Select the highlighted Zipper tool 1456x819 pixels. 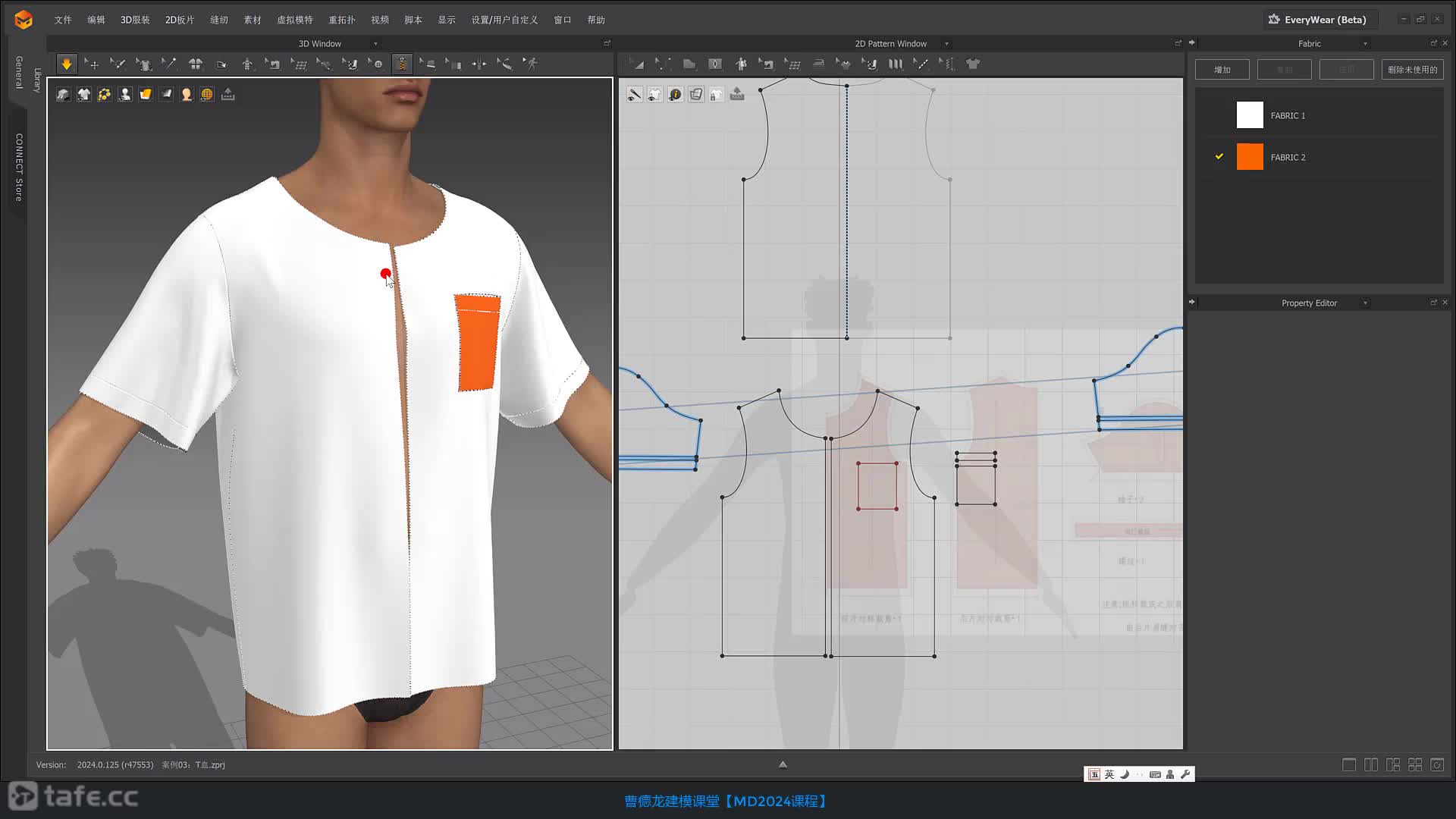click(402, 64)
